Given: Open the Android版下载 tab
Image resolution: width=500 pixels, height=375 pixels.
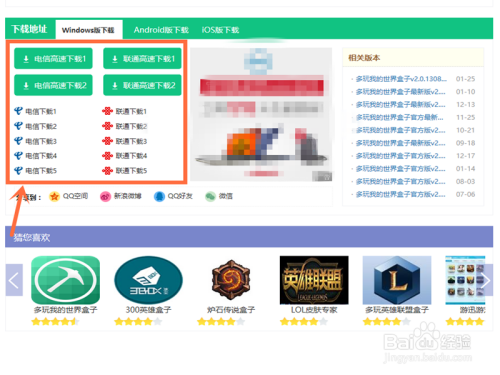Looking at the screenshot, I should point(161,30).
